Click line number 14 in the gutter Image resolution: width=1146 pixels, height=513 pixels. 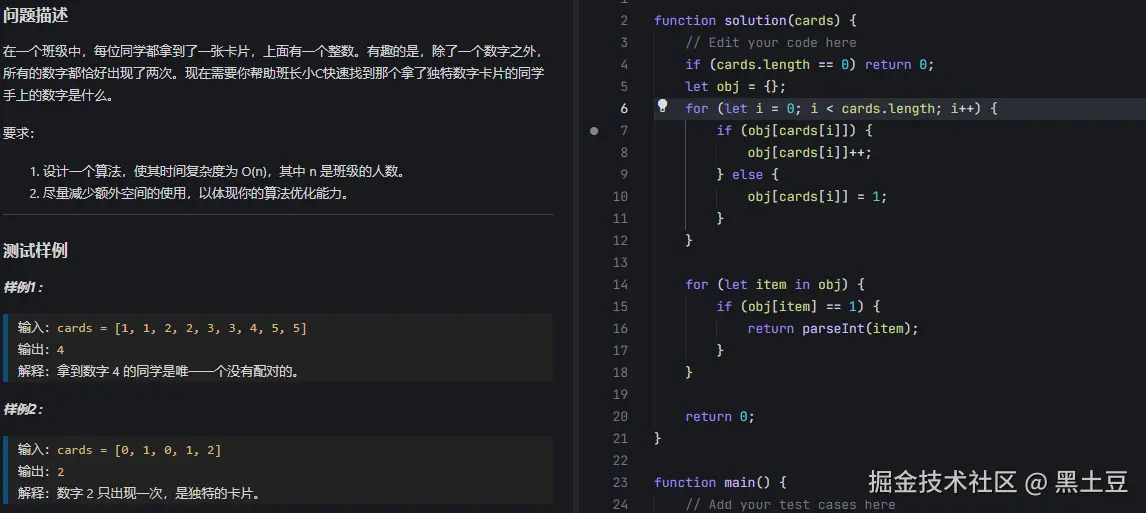621,284
